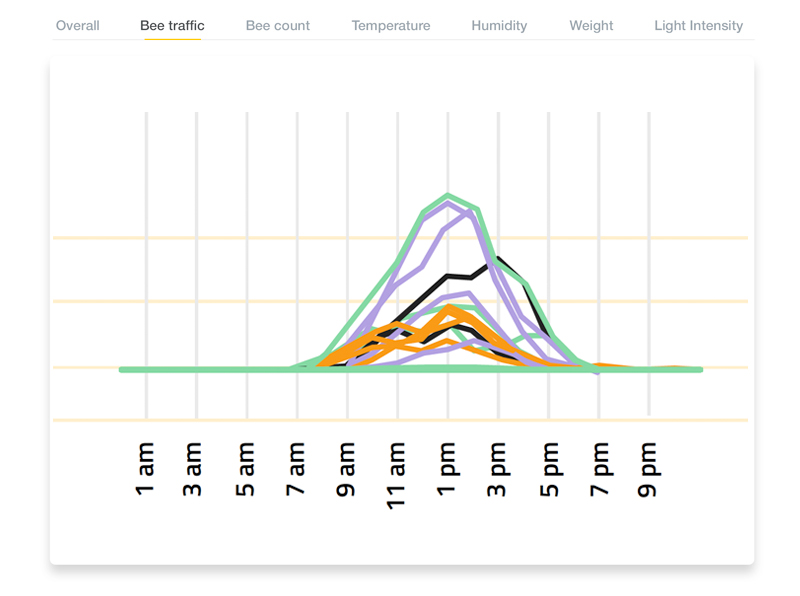Viewport: 800px width, 596px height.
Task: Switch to the Overall tab
Action: [x=77, y=25]
